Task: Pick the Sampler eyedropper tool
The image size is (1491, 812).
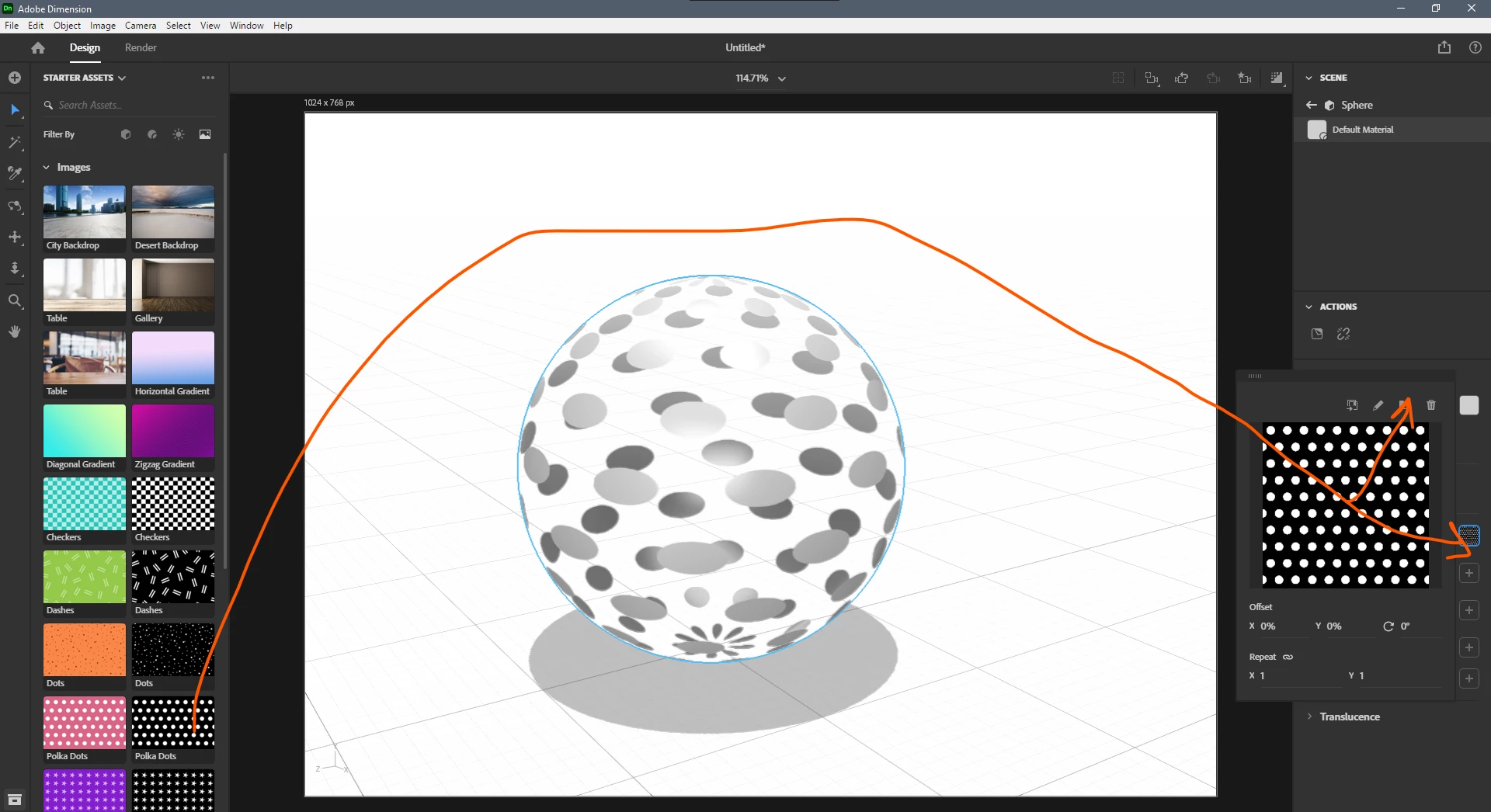Action: click(x=15, y=173)
